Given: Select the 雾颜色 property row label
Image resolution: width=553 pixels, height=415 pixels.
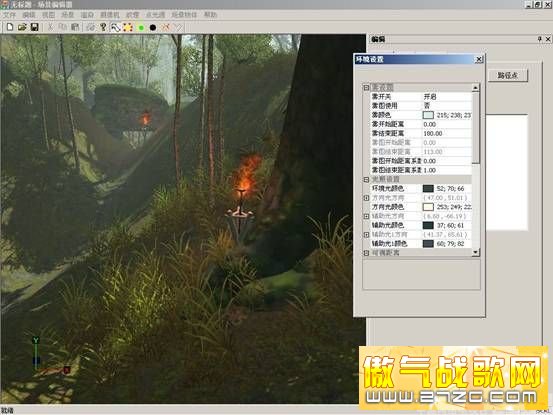Looking at the screenshot, I should (x=381, y=115).
